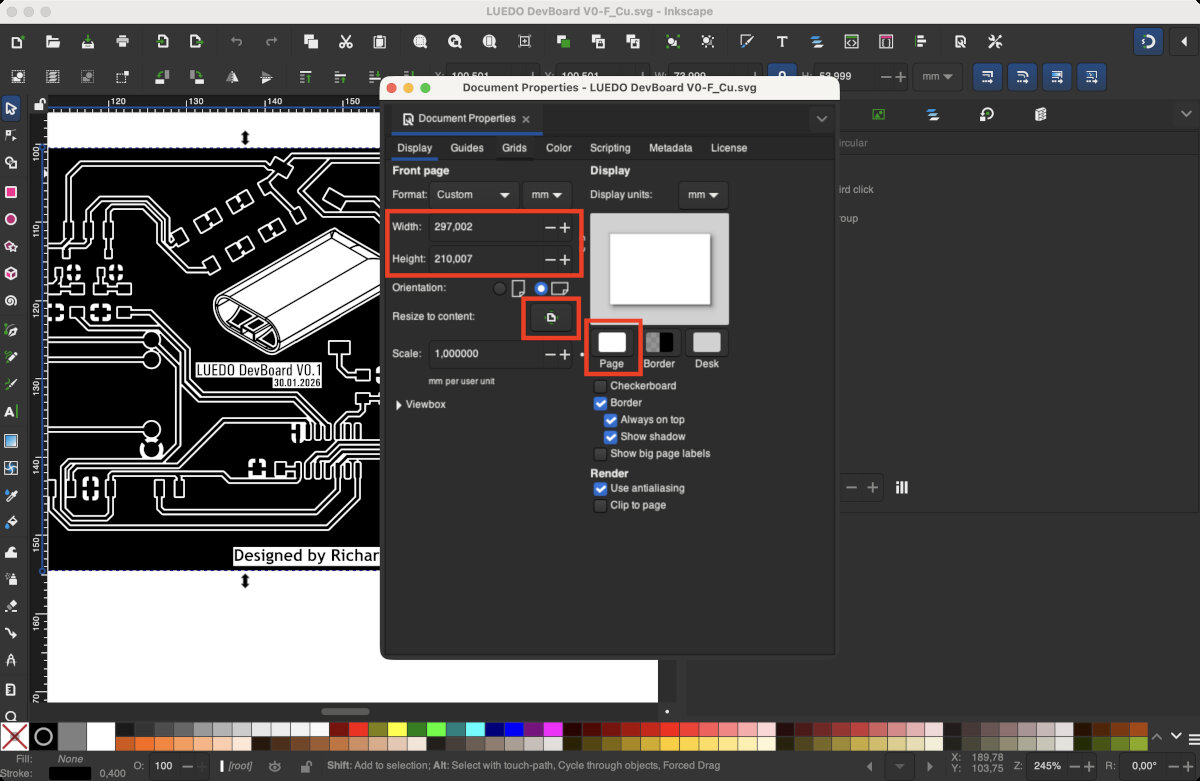Open Preferences with the wrench icon
The image size is (1200, 781).
[994, 42]
